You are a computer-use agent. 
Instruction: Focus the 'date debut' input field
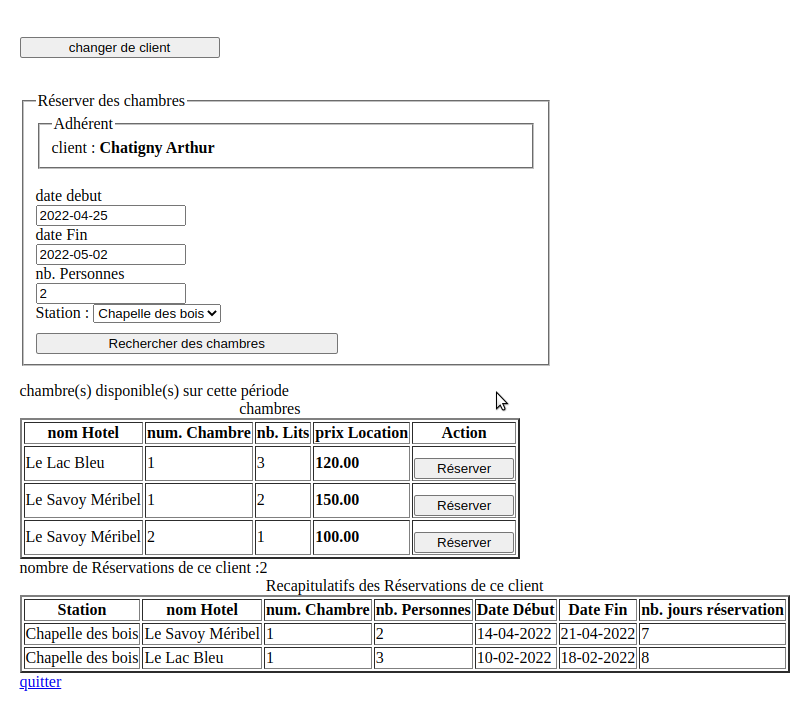(110, 215)
